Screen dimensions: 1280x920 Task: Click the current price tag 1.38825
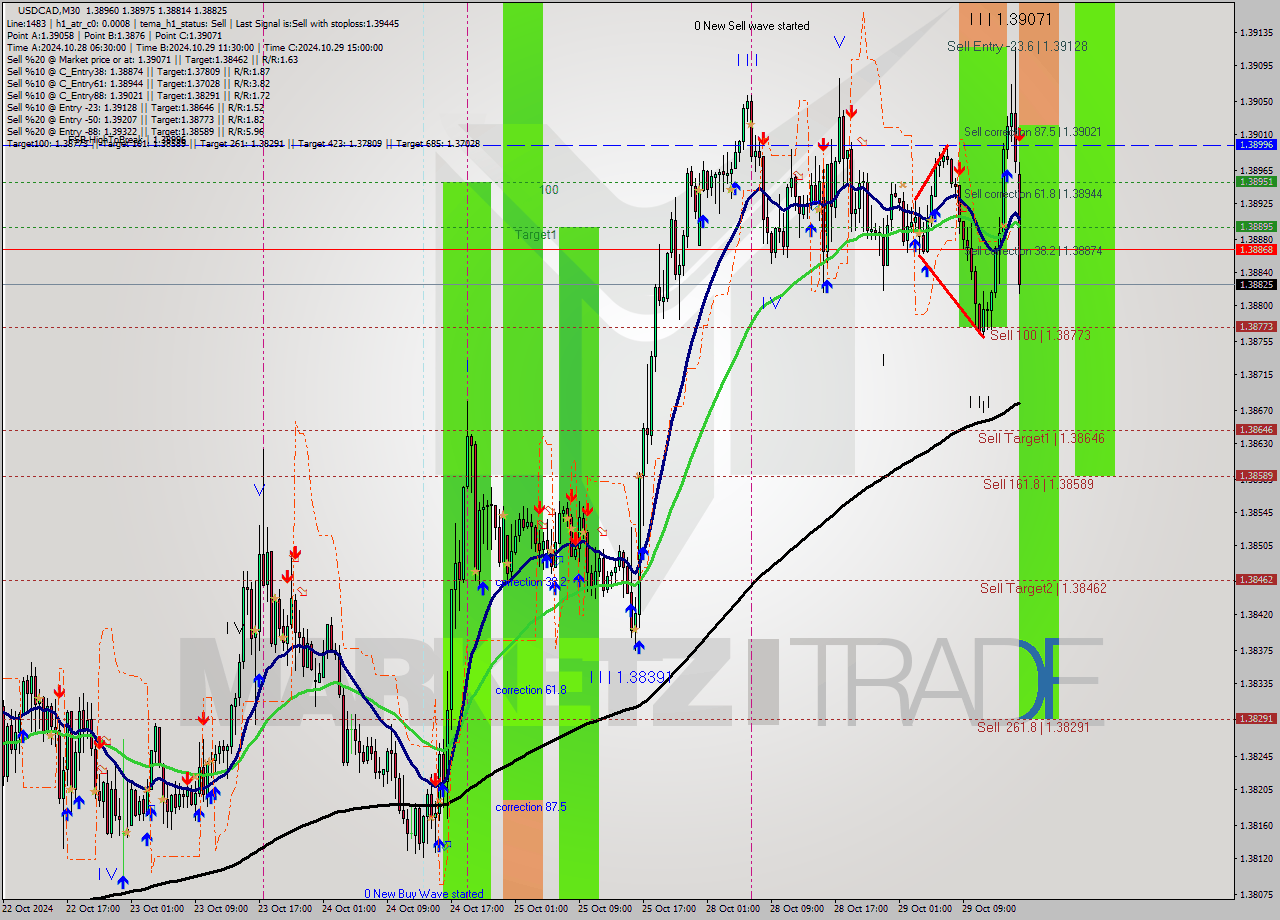click(x=1255, y=285)
